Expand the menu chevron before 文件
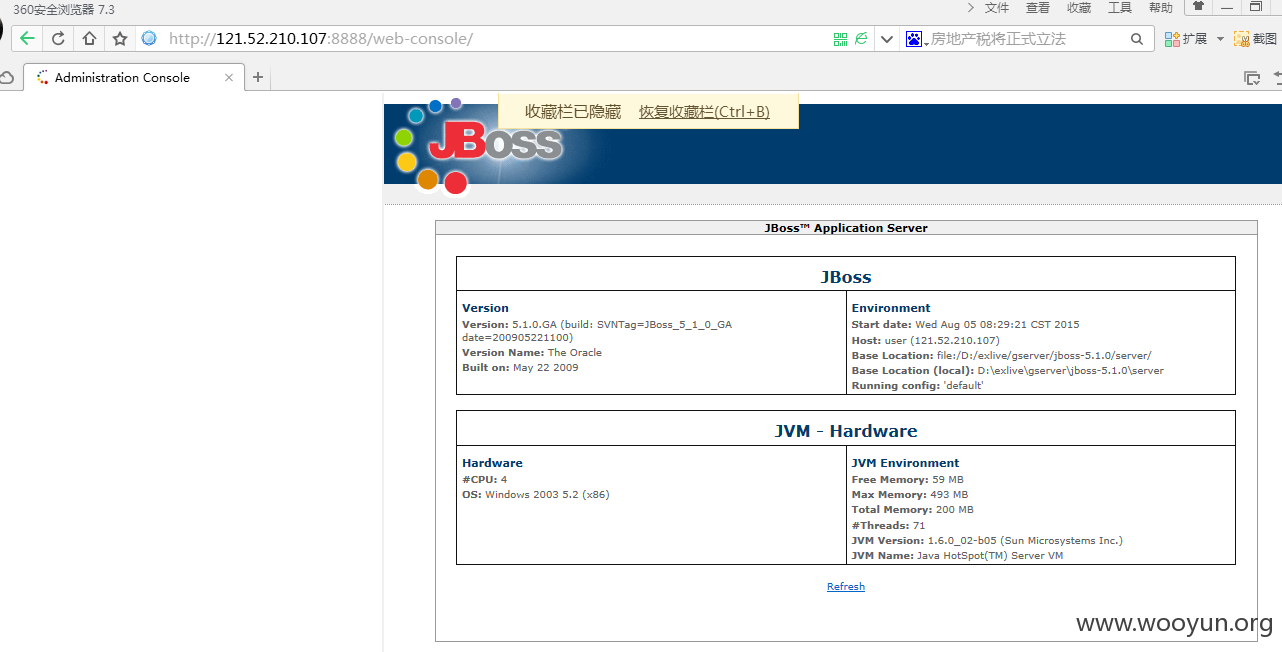Screen dimensions: 1282x652 point(971,8)
